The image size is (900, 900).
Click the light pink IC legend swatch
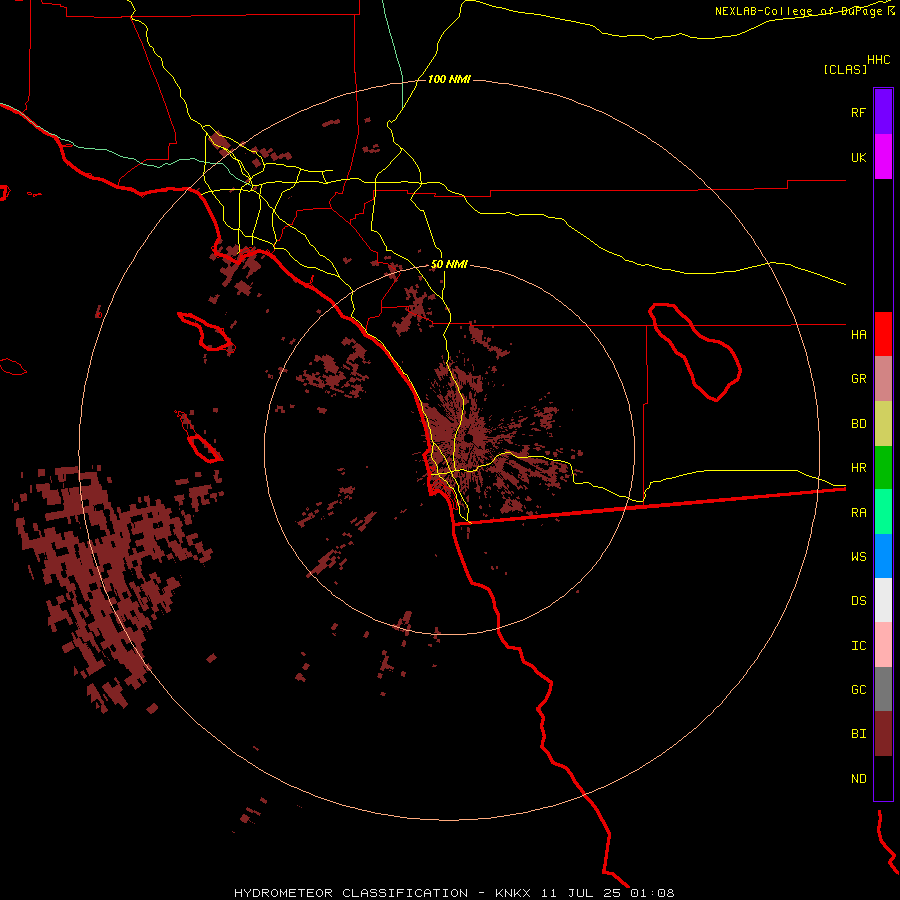point(883,645)
